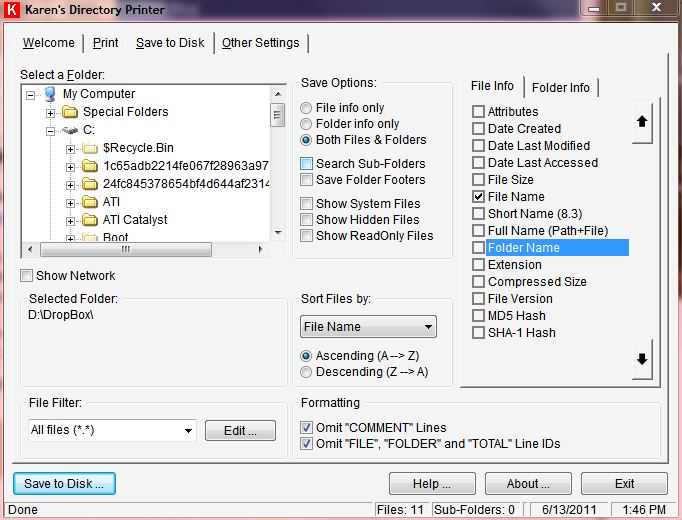682x520 pixels.
Task: Select Both Files & Folders radio button
Action: pos(306,140)
